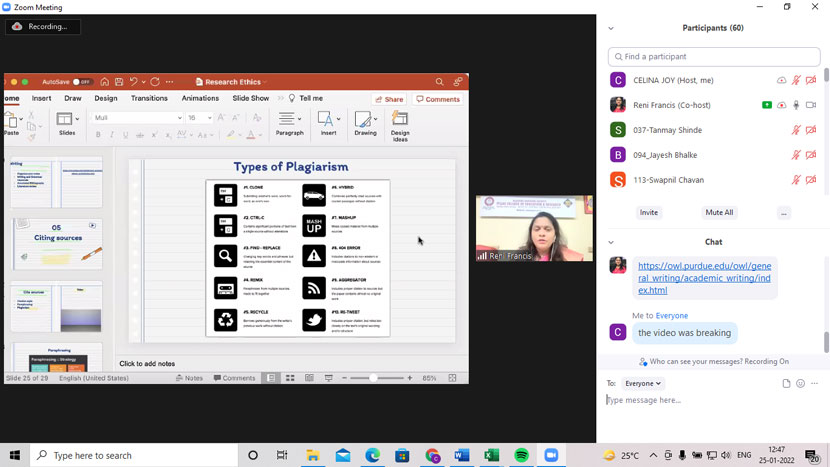Click the PowerPoint zoom slider

tap(374, 378)
